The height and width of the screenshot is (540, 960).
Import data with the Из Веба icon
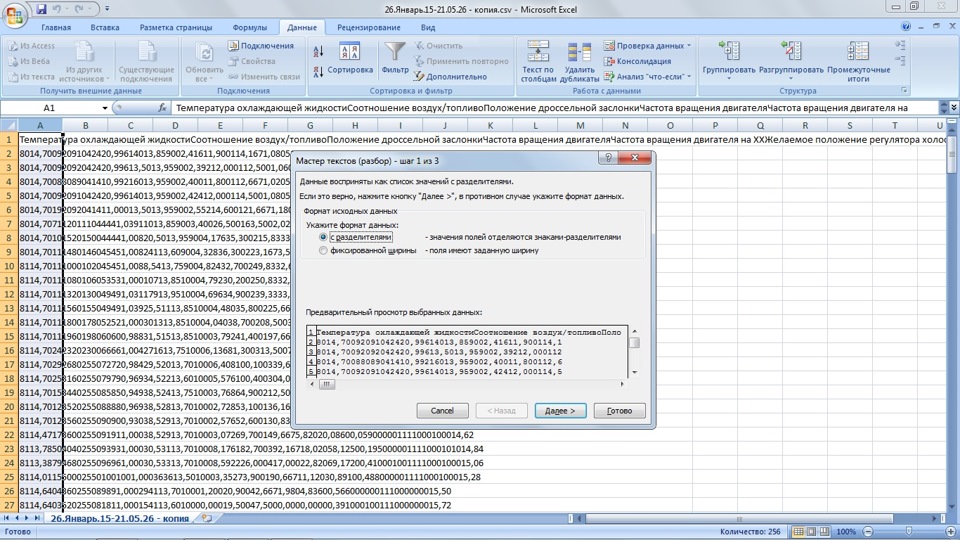[x=29, y=61]
